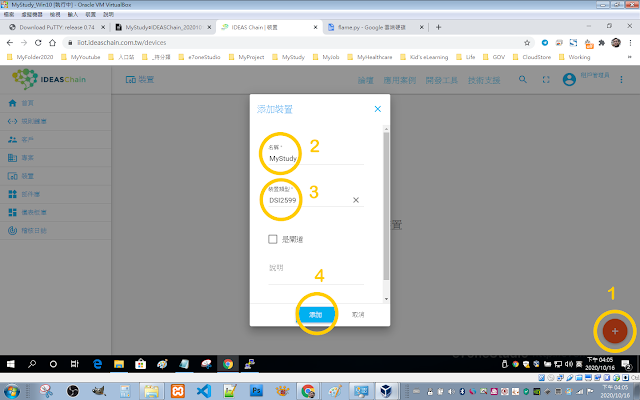This screenshot has width=640, height=400.
Task: Click the red plus add-device button
Action: [x=615, y=331]
